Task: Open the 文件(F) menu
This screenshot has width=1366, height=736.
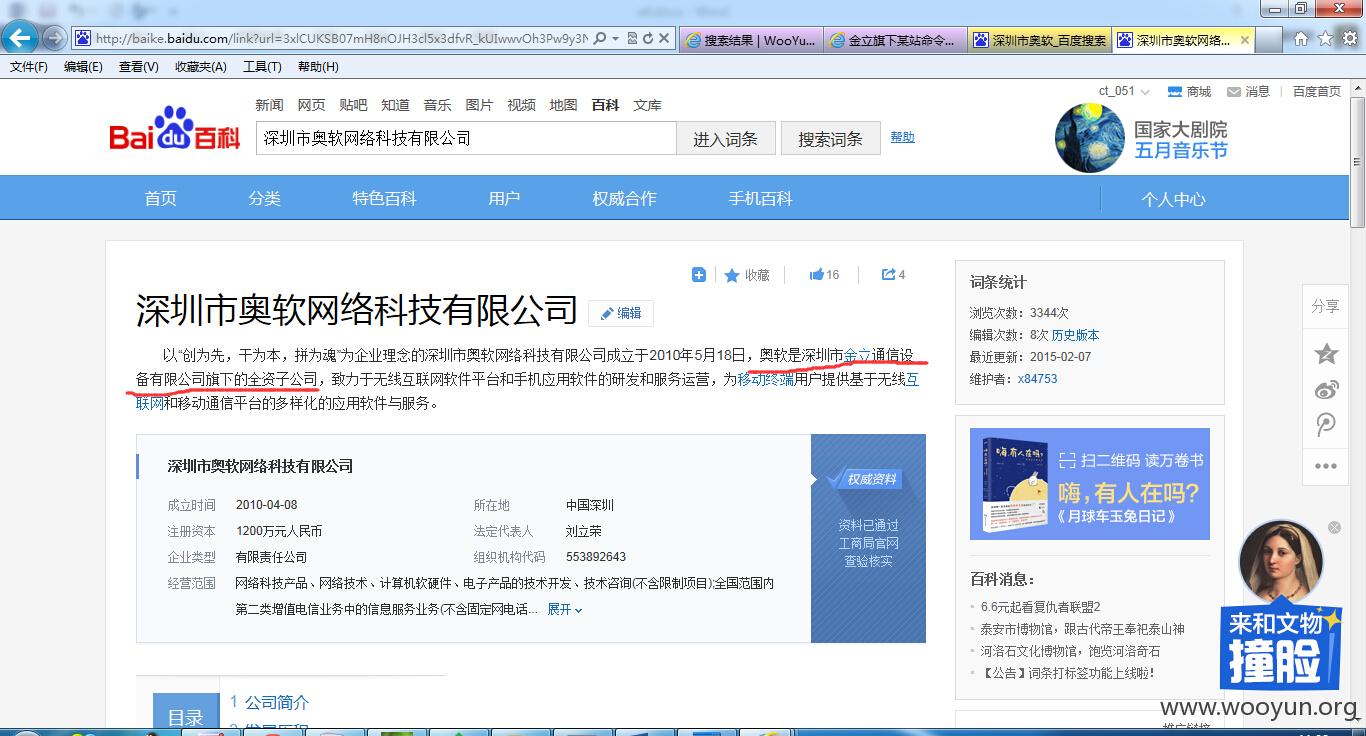Action: [29, 67]
